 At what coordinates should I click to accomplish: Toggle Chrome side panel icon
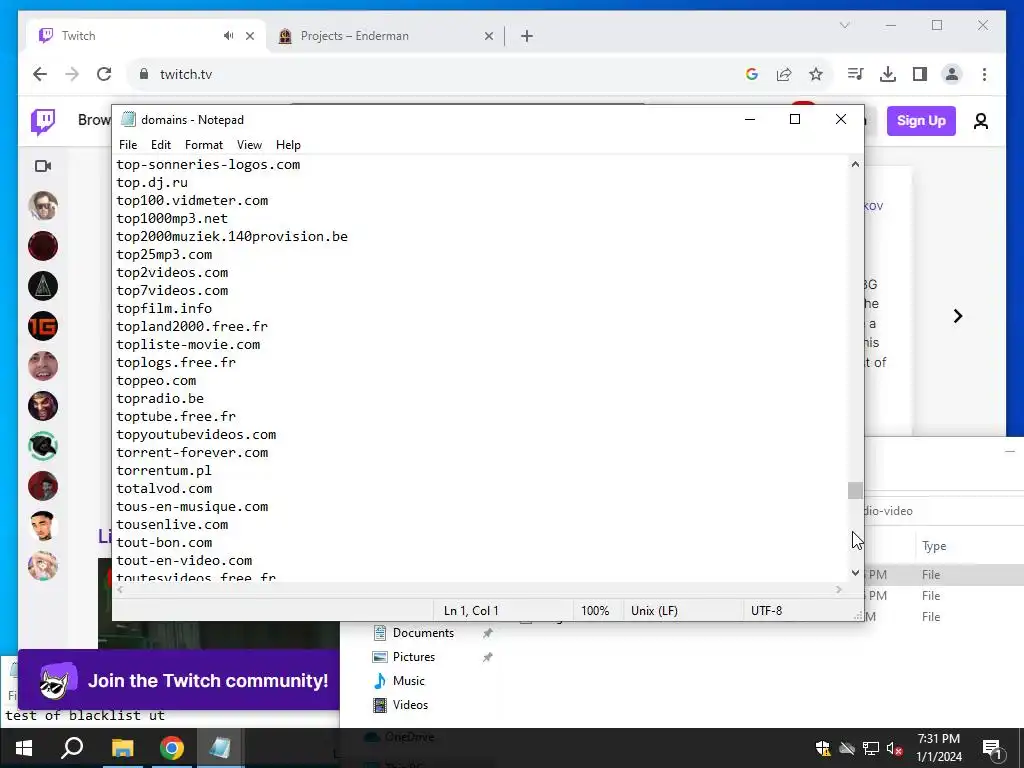point(920,74)
